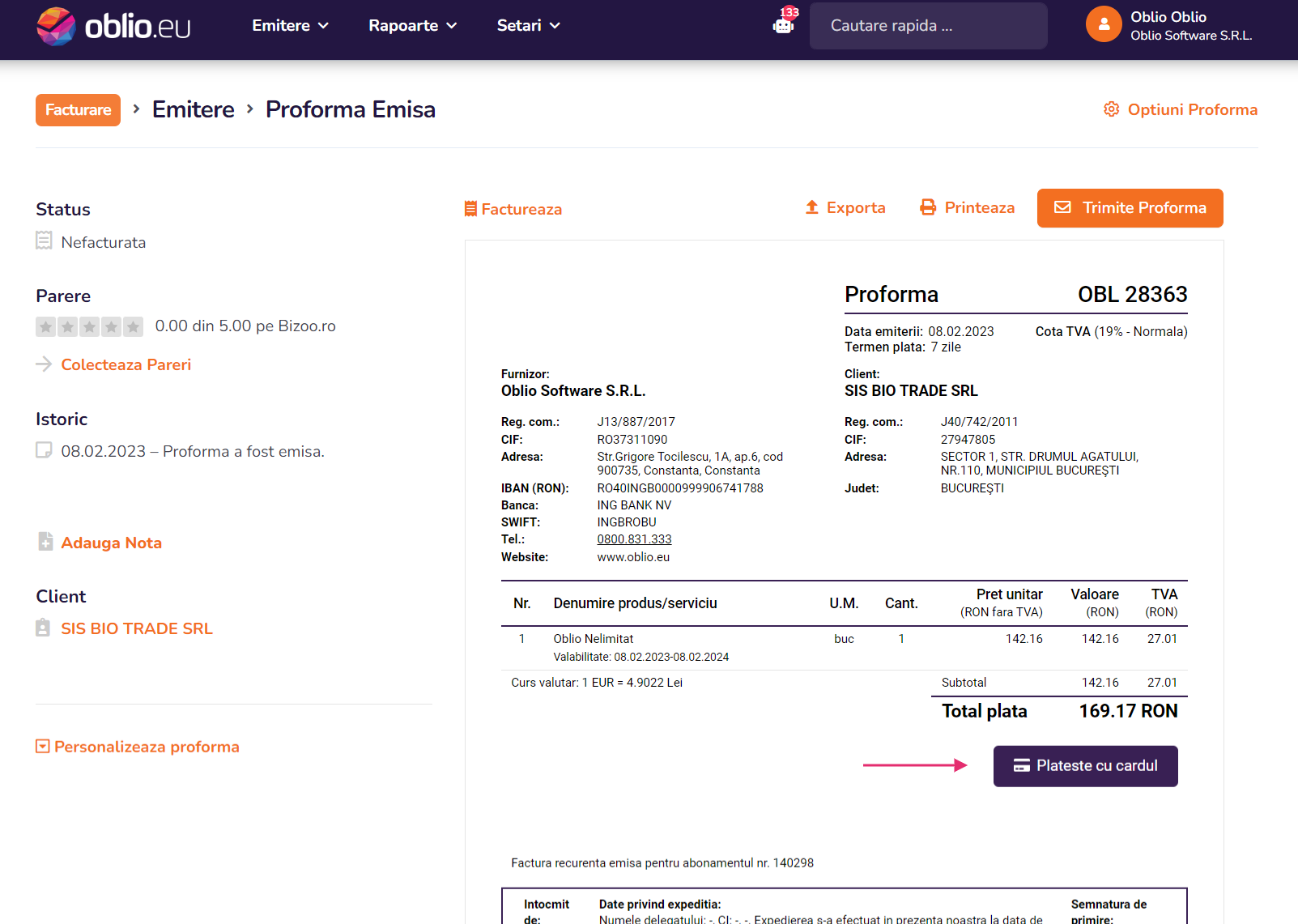The height and width of the screenshot is (924, 1298).
Task: Click the orange user avatar icon
Action: (1104, 25)
